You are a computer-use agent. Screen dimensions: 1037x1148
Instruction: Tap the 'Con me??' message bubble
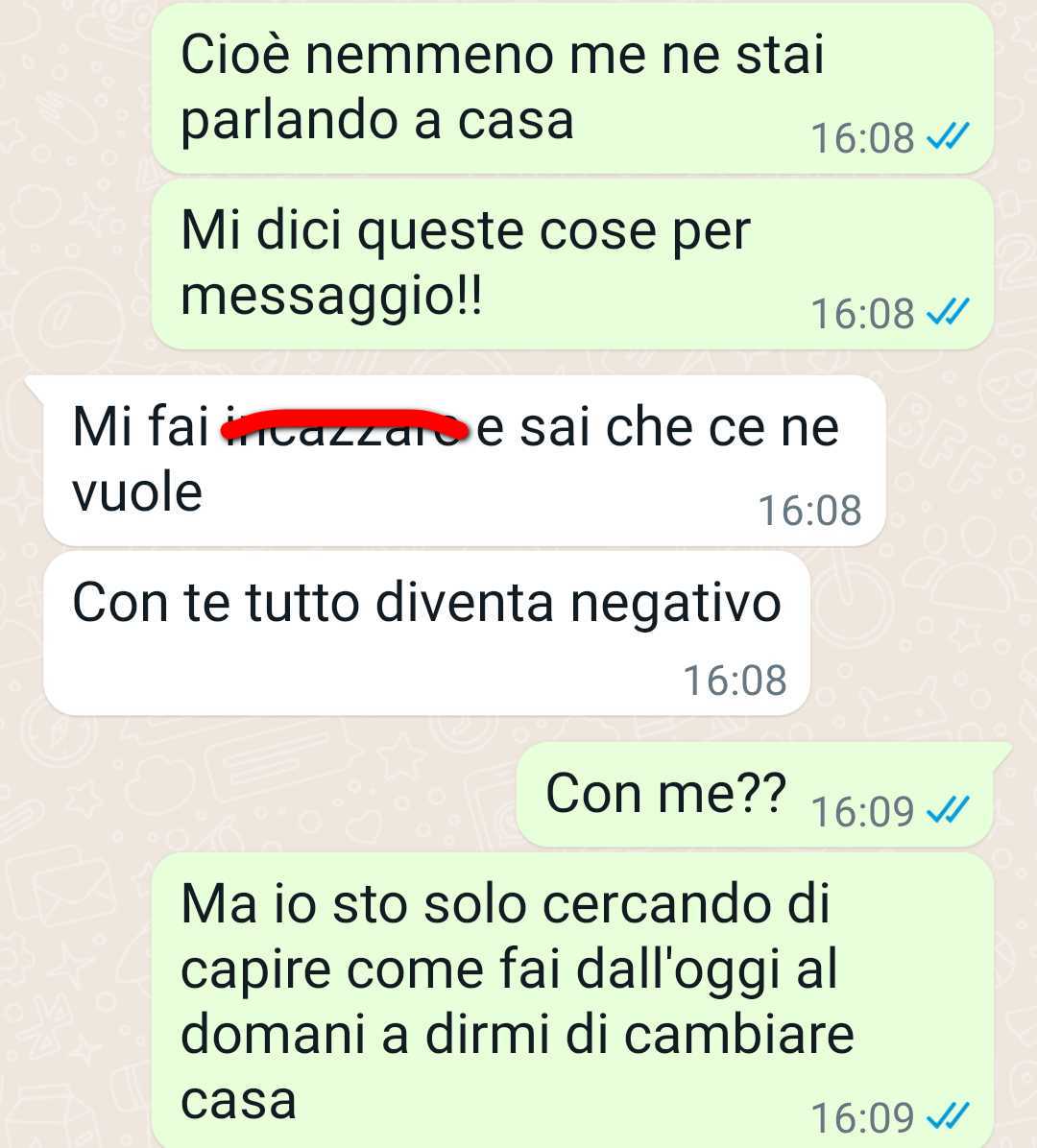tap(755, 794)
